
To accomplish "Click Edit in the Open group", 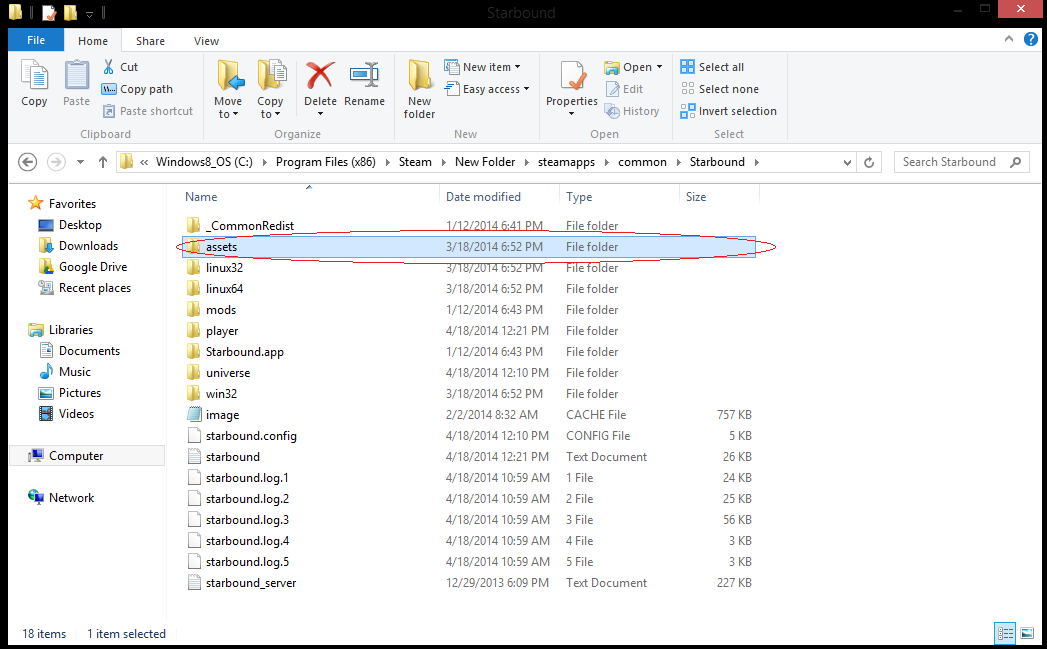I will [624, 89].
